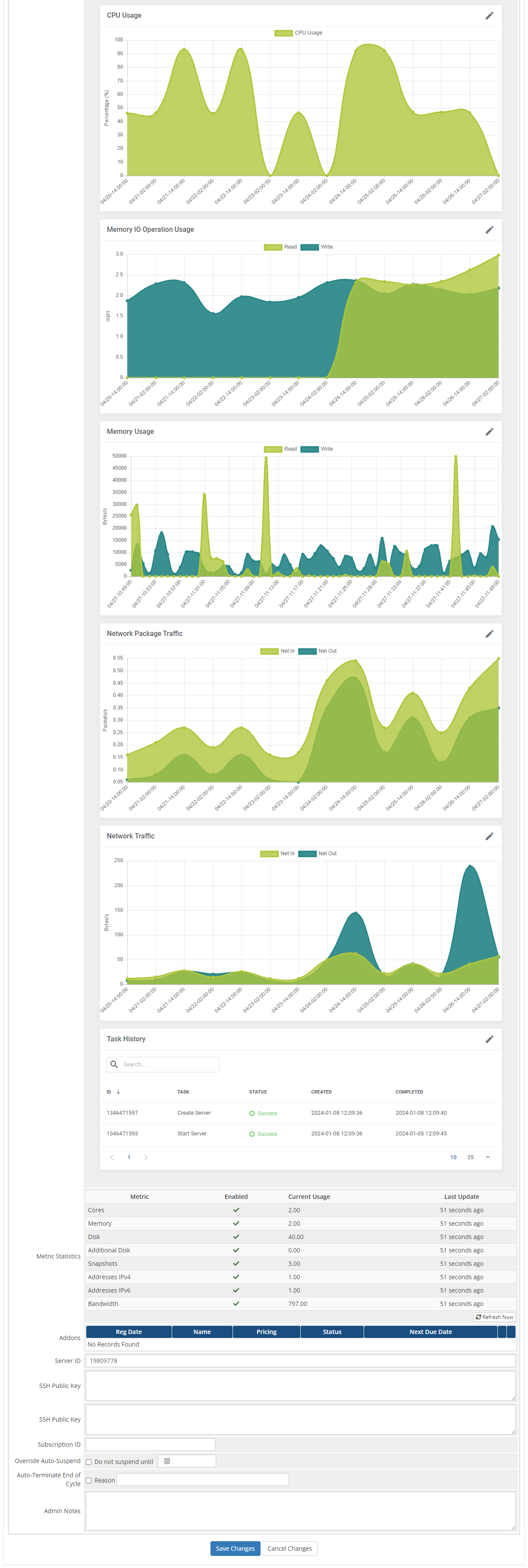Viewport: 528px width, 1568px height.
Task: Sort addons by Reg Date column
Action: pos(129,1332)
